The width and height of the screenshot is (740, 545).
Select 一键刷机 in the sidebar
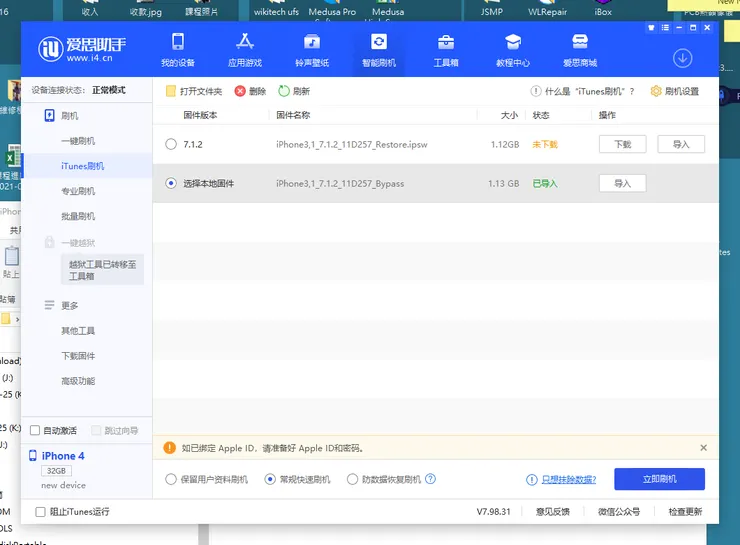[78, 141]
